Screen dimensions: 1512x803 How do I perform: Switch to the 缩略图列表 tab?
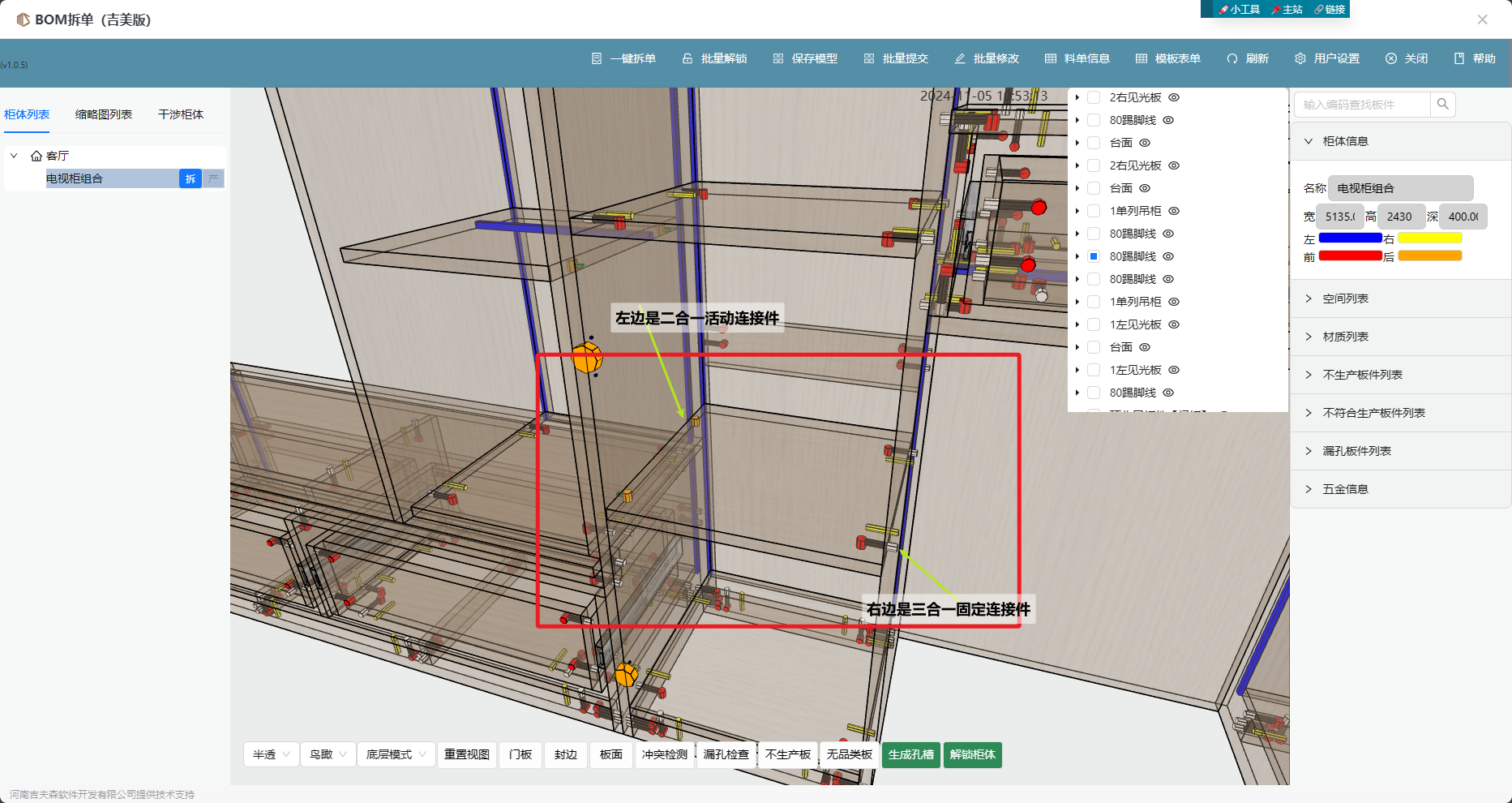coord(104,114)
